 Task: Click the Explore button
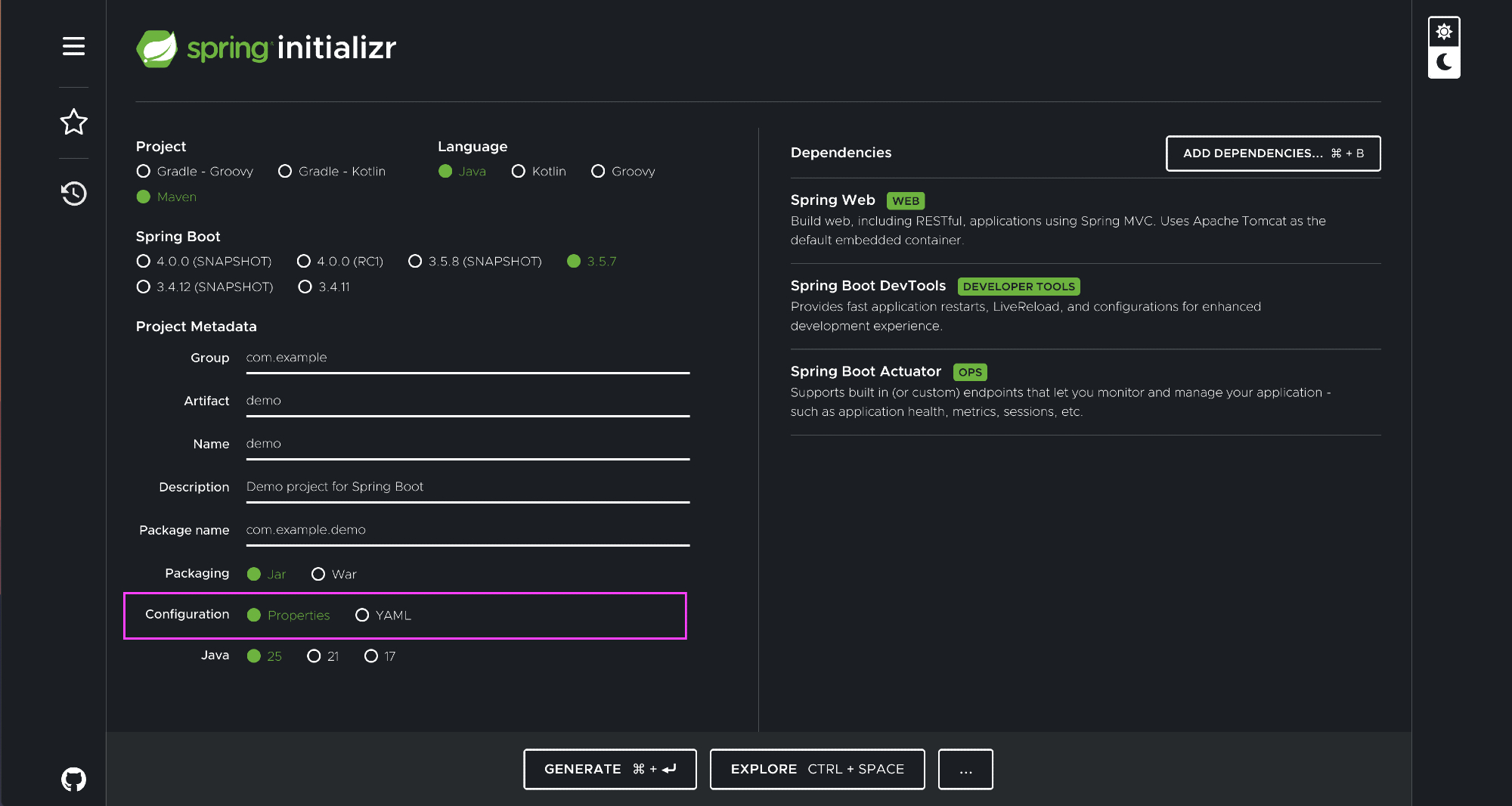[x=816, y=769]
